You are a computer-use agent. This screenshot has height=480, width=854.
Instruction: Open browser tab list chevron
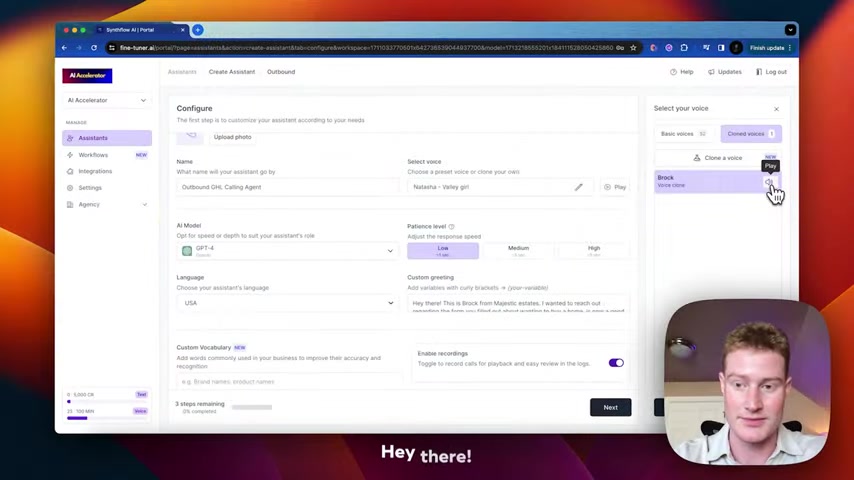pos(790,30)
